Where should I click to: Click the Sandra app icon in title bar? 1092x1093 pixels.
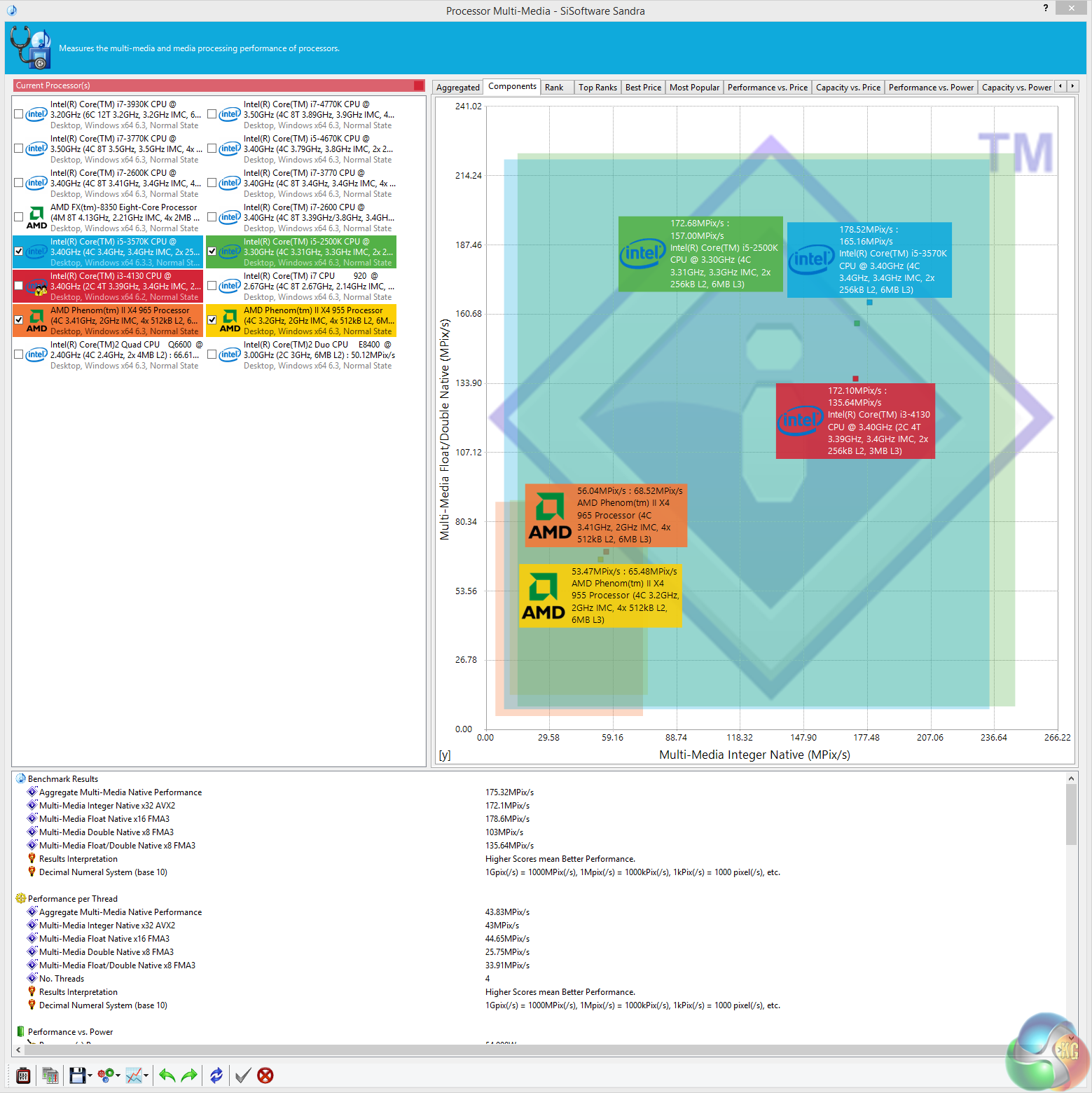pos(12,11)
